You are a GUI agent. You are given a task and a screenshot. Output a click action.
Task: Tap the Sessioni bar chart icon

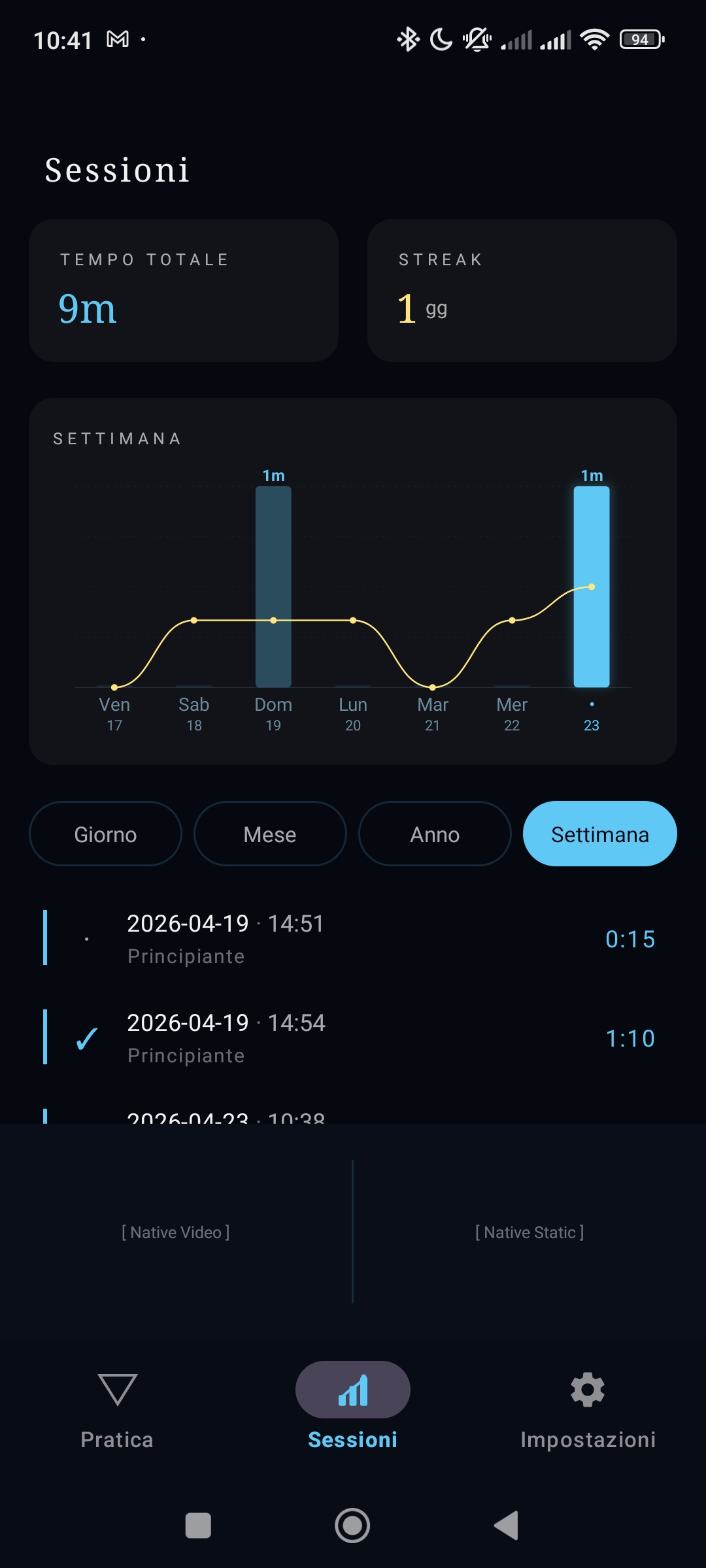tap(353, 1390)
